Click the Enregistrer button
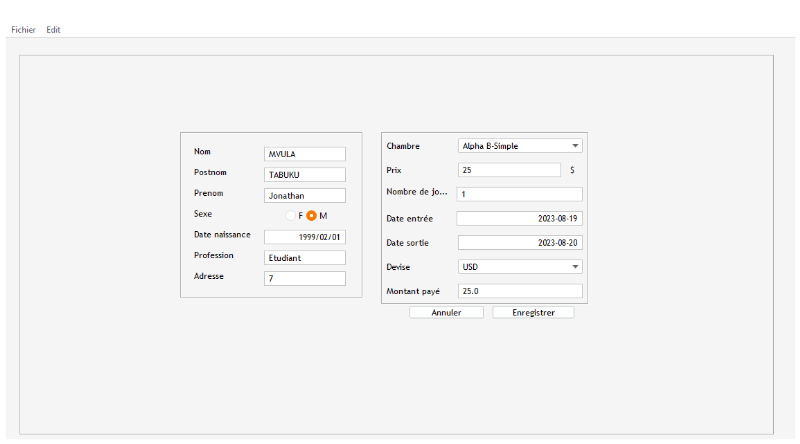Screen dimensions: 800x444 (533, 313)
